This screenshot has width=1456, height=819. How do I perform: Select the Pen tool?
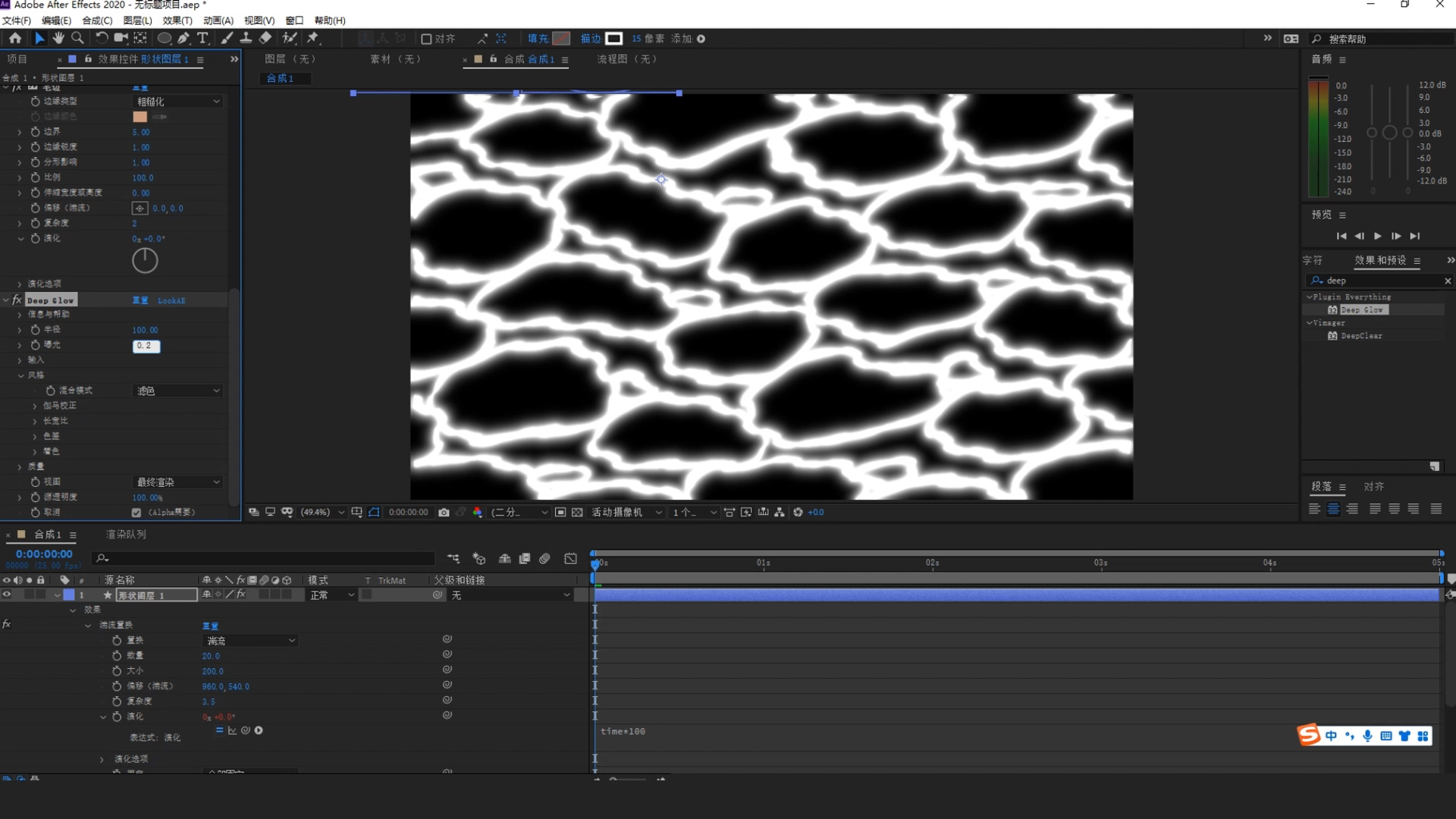point(184,38)
